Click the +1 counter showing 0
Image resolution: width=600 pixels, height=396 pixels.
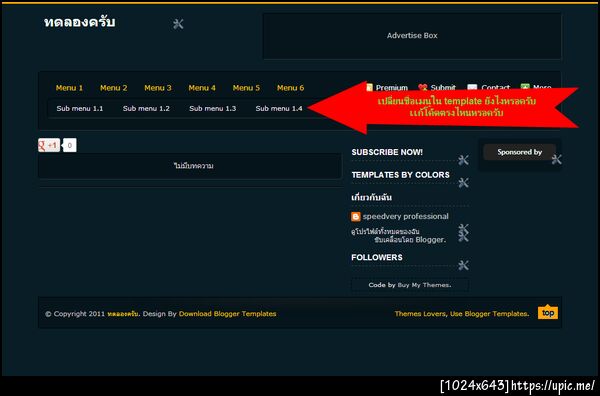(x=70, y=145)
